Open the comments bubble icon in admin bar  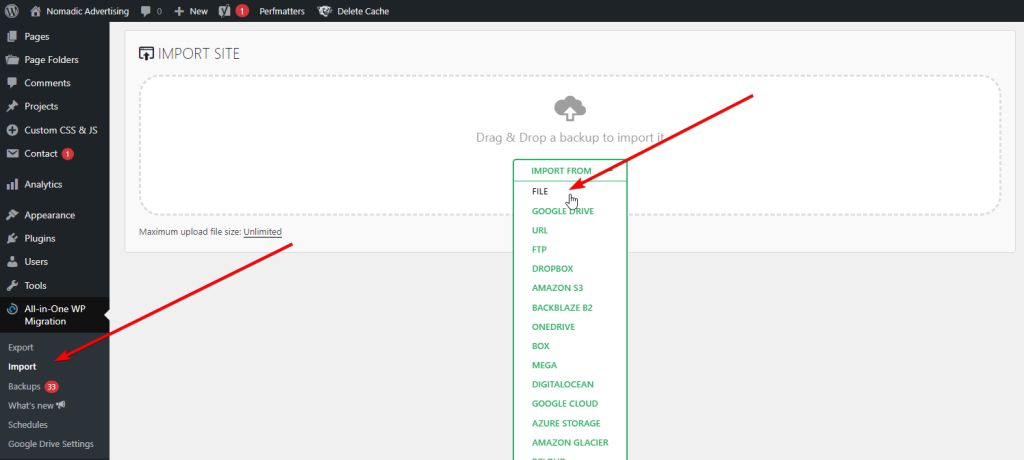(146, 11)
